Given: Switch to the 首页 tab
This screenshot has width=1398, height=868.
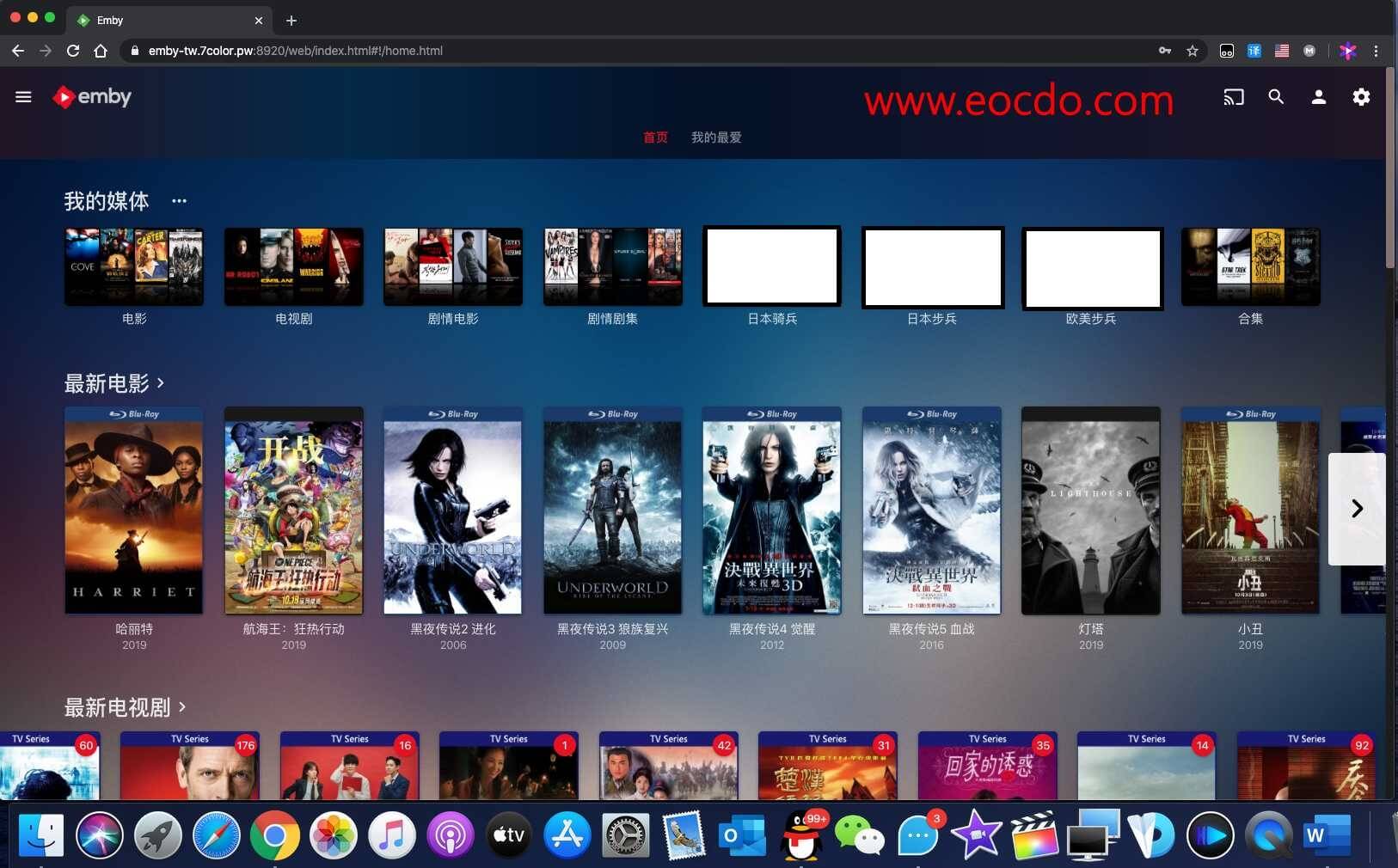Looking at the screenshot, I should [x=655, y=138].
